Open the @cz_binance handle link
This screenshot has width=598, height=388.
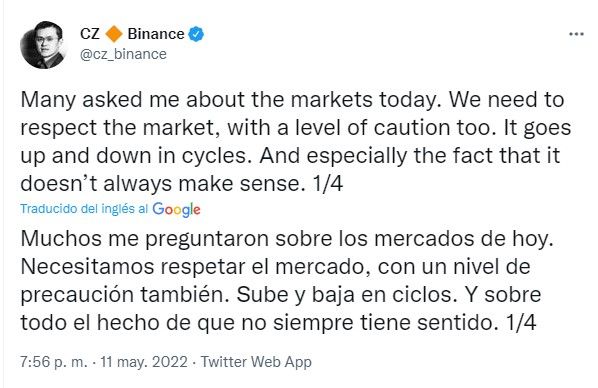coord(123,54)
